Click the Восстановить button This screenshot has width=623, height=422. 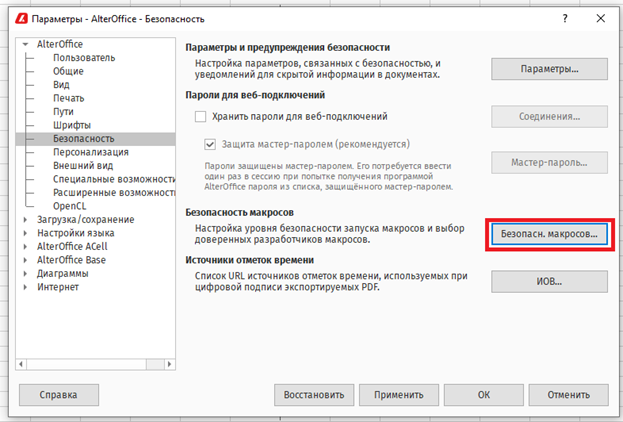[314, 395]
